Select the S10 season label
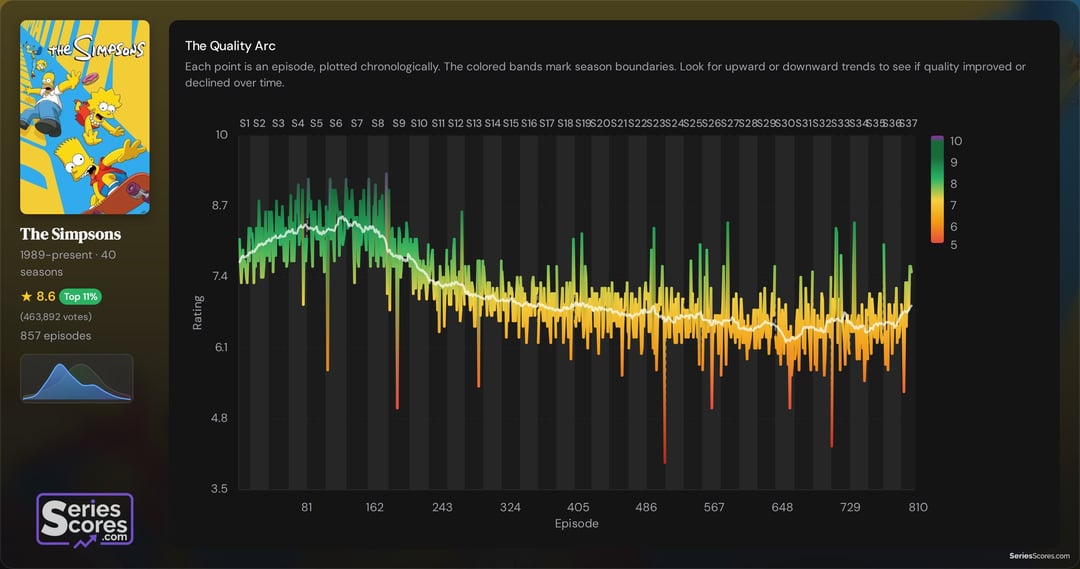Viewport: 1080px width, 569px height. click(419, 123)
